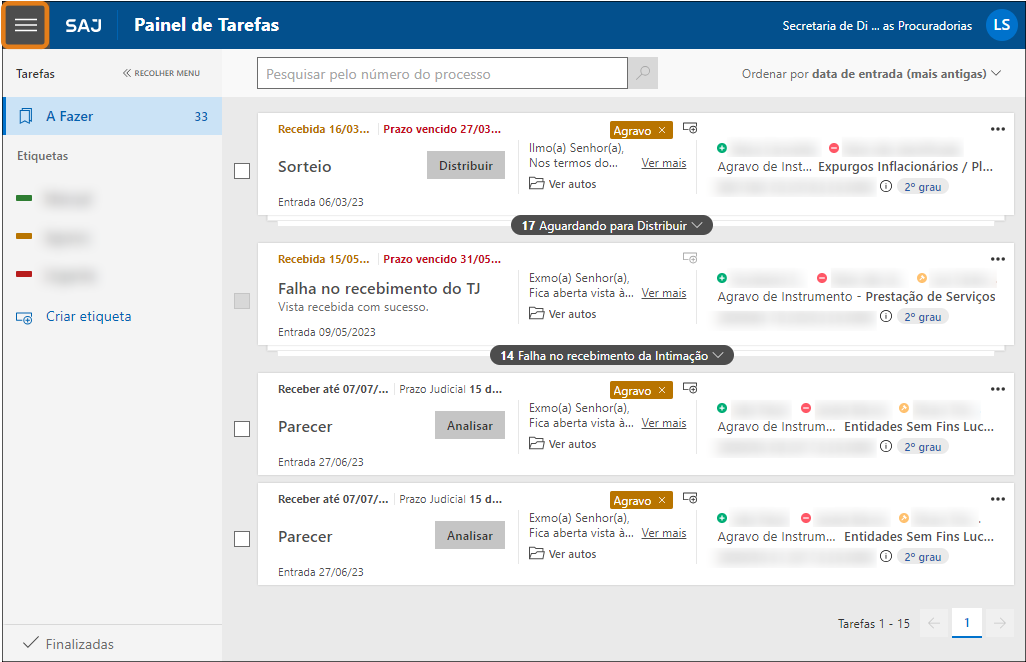
Task: Click Ver autos folder on Sorteio card
Action: click(563, 184)
